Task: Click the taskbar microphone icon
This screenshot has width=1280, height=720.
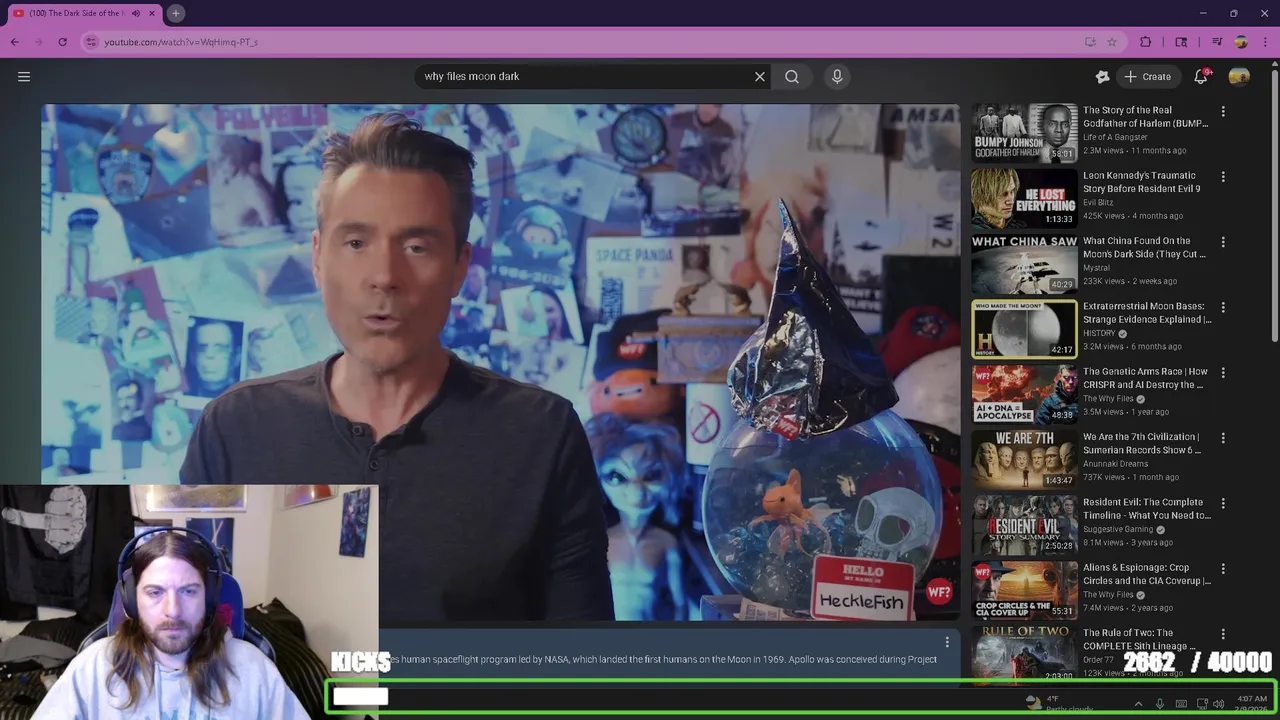Action: click(1160, 704)
